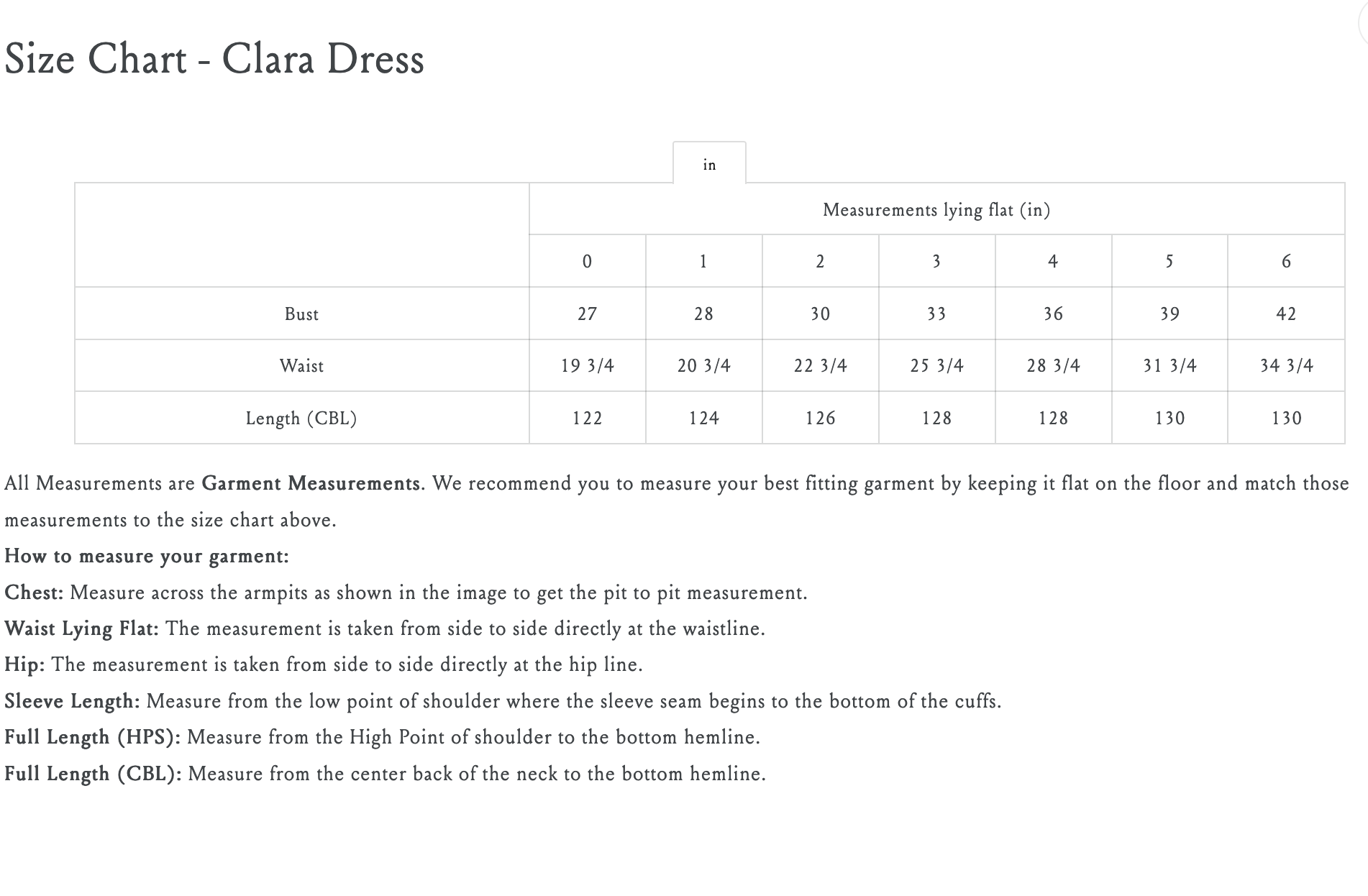1368x896 pixels.
Task: Click the size 6 column header
Action: [1286, 262]
